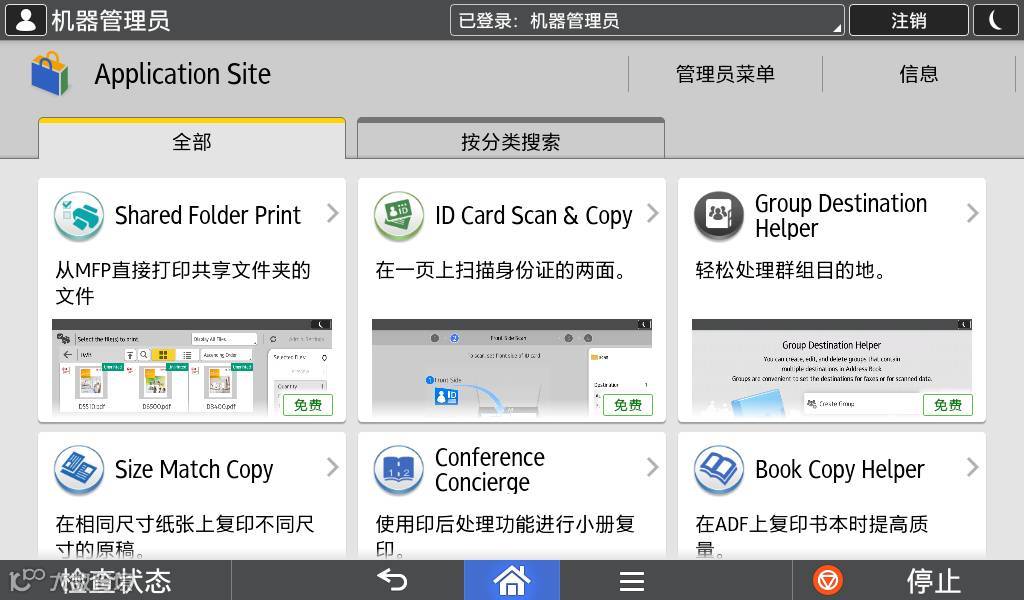Tap the description 轻松处理群组目的地。

790,270
